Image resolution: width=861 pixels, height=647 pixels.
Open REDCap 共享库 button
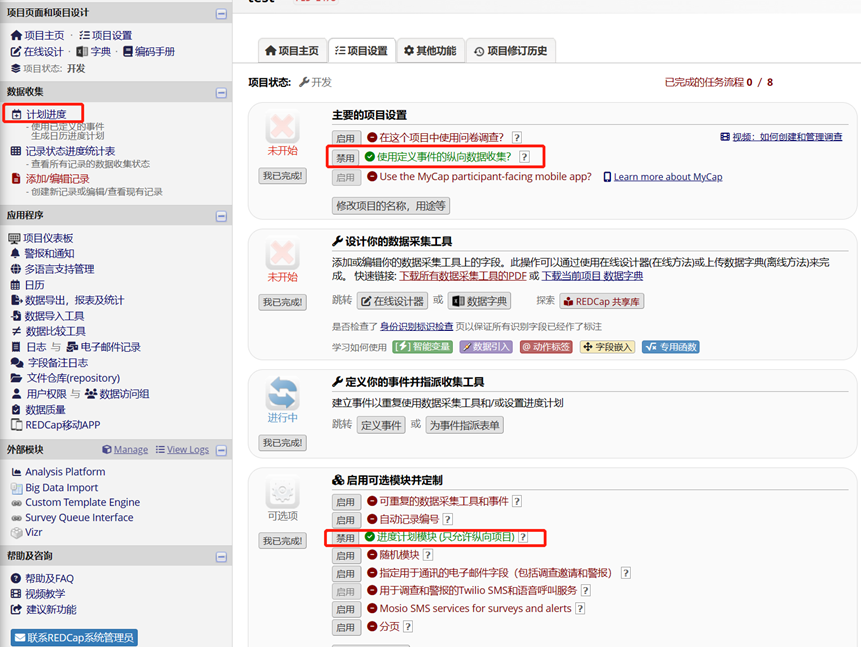(602, 302)
